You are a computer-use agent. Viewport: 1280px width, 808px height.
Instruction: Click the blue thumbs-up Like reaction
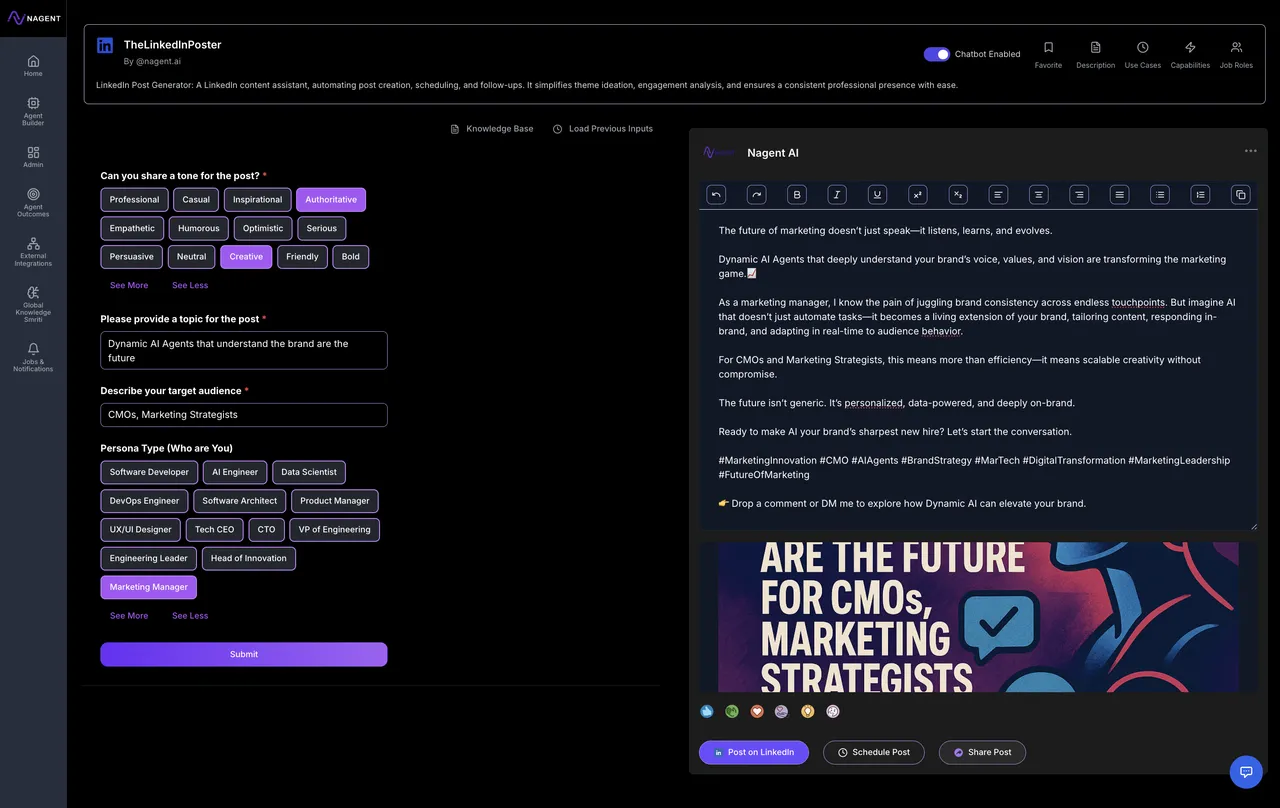[x=707, y=712]
